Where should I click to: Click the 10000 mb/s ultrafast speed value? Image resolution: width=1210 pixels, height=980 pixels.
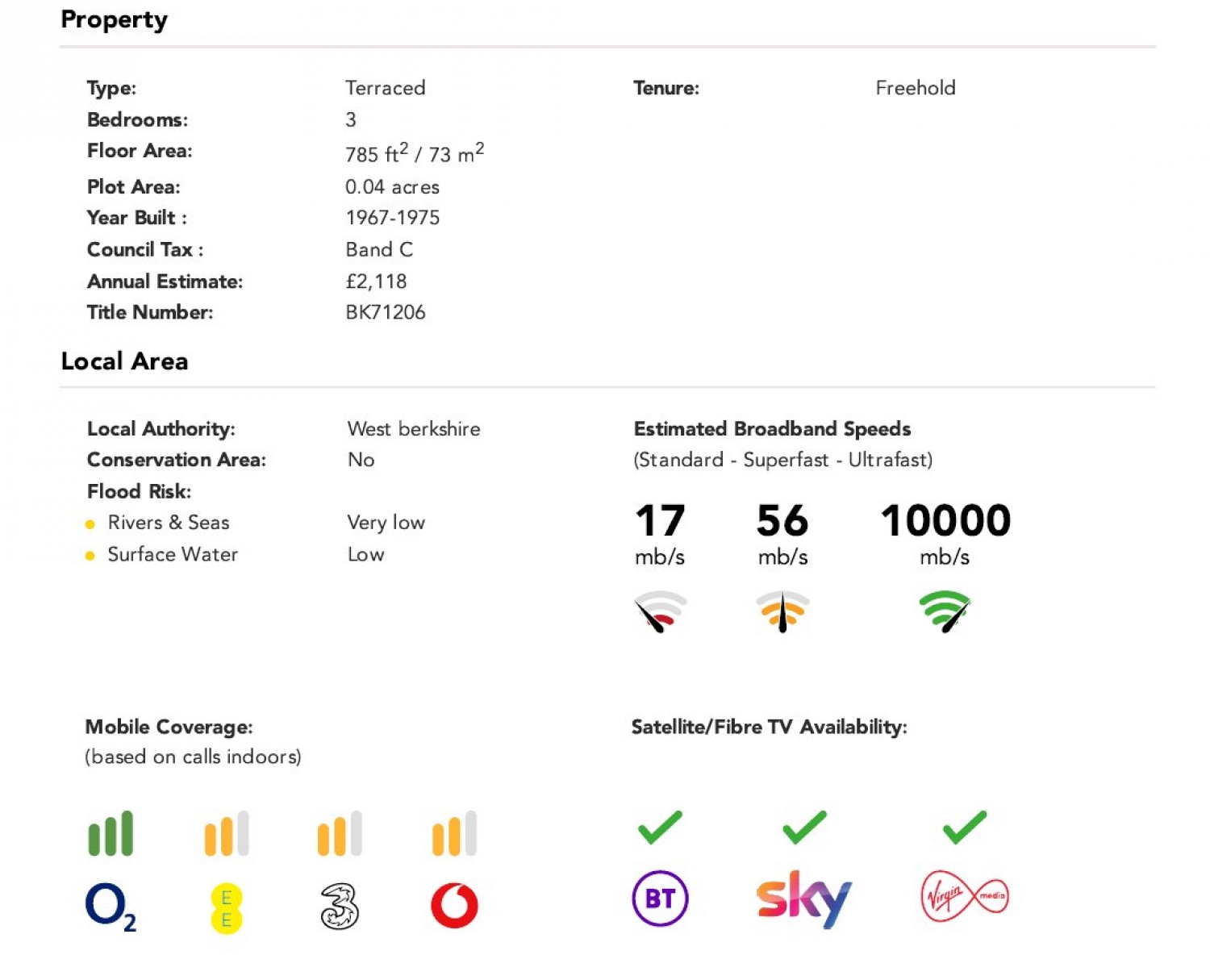(x=945, y=534)
